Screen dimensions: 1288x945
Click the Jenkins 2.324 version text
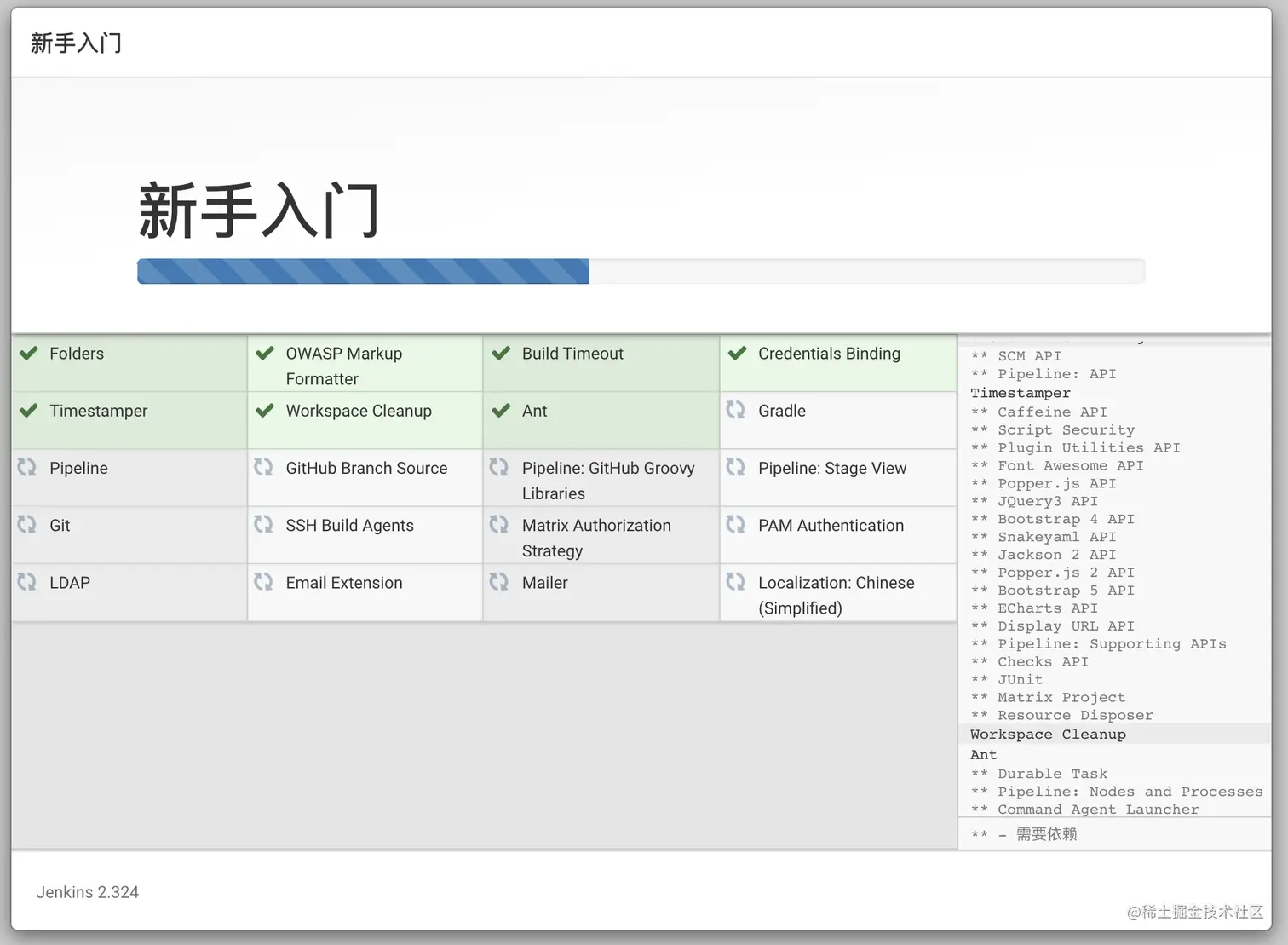coord(87,892)
